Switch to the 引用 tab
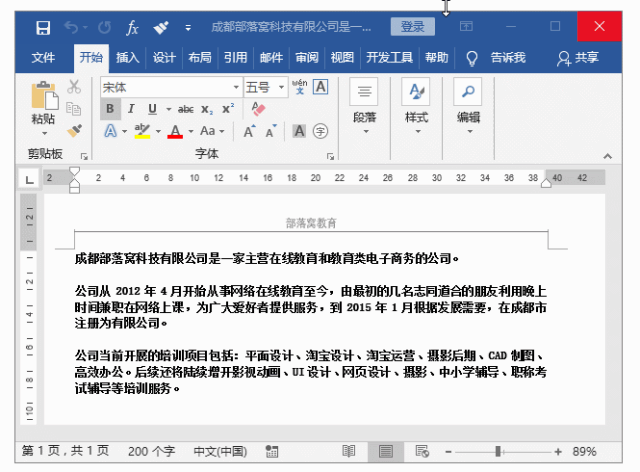Viewport: 640px width, 472px height. pos(236,57)
